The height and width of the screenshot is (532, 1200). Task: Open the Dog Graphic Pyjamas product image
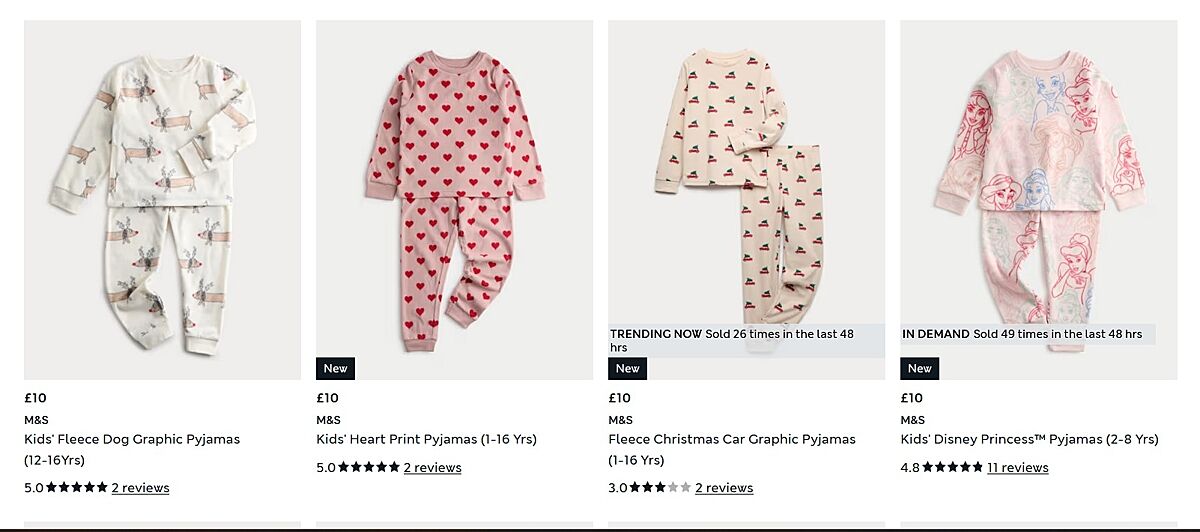162,200
